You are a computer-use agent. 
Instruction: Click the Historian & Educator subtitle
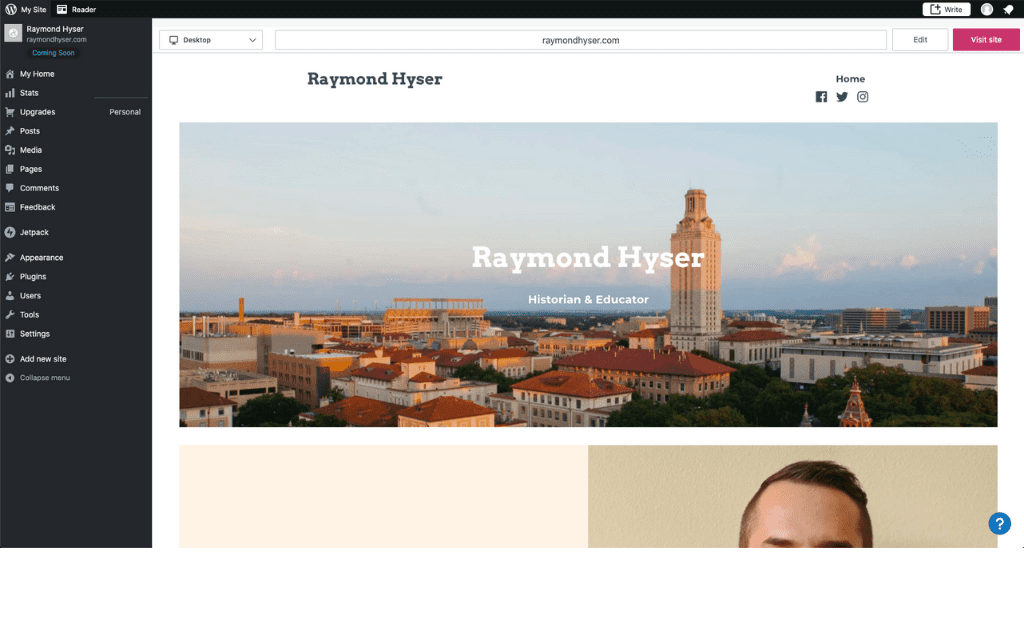click(x=588, y=299)
